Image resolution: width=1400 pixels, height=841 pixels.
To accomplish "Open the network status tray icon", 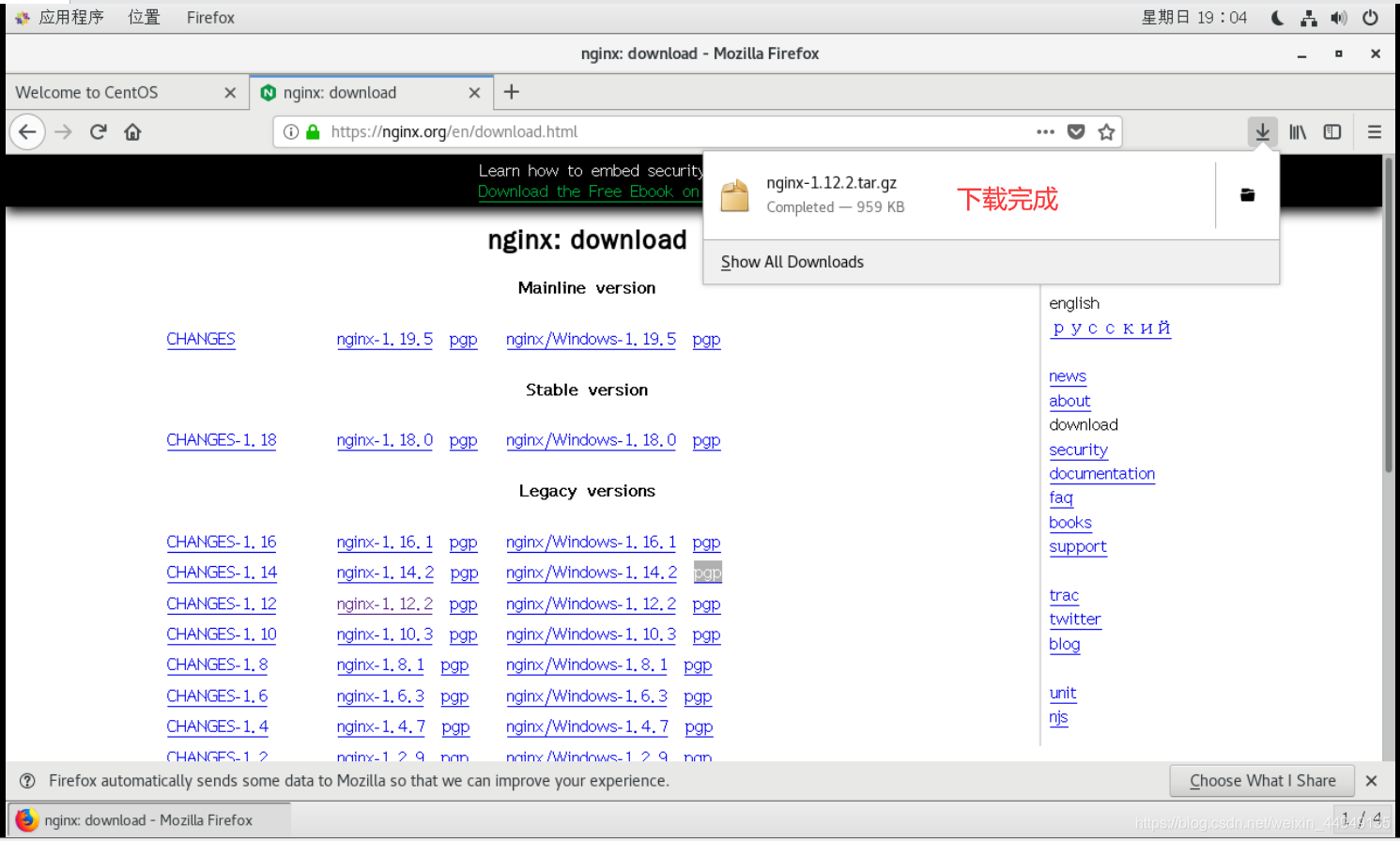I will [x=1308, y=17].
